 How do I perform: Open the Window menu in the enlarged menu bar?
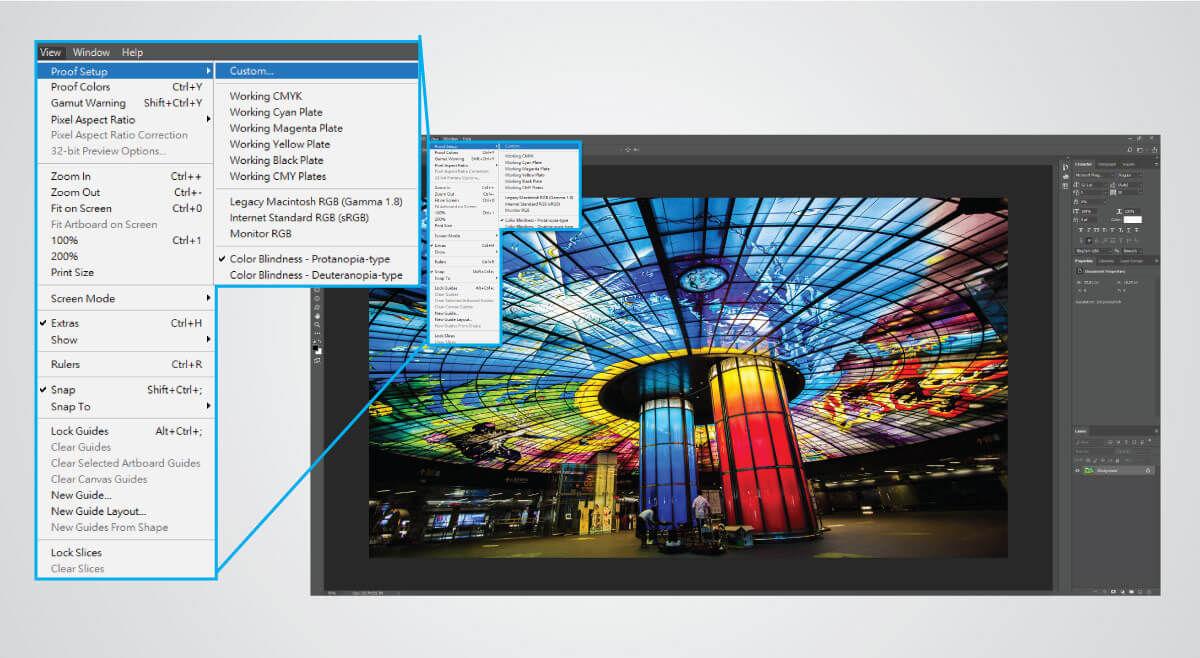pos(91,52)
